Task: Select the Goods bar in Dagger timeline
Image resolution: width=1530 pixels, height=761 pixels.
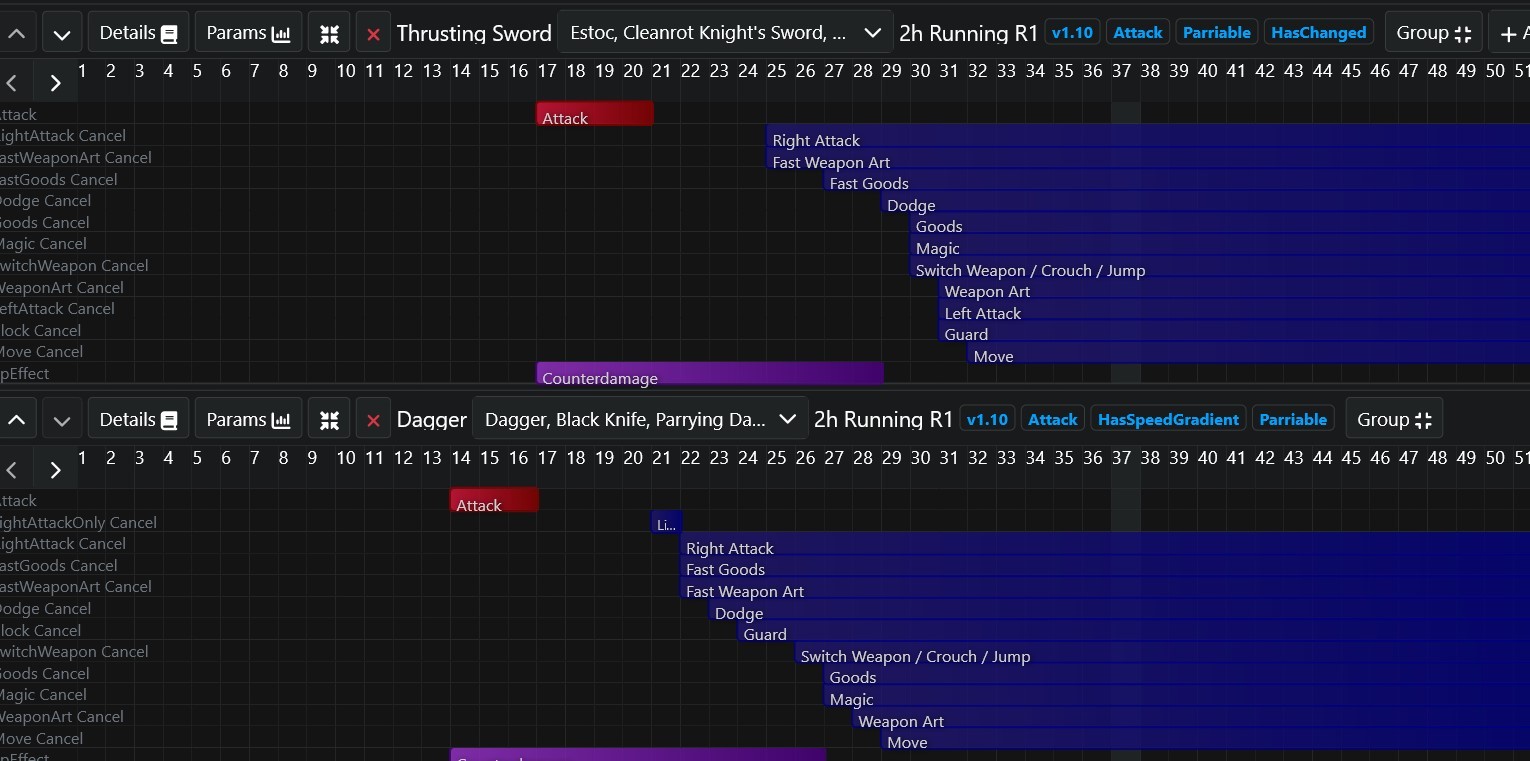Action: coord(1177,674)
